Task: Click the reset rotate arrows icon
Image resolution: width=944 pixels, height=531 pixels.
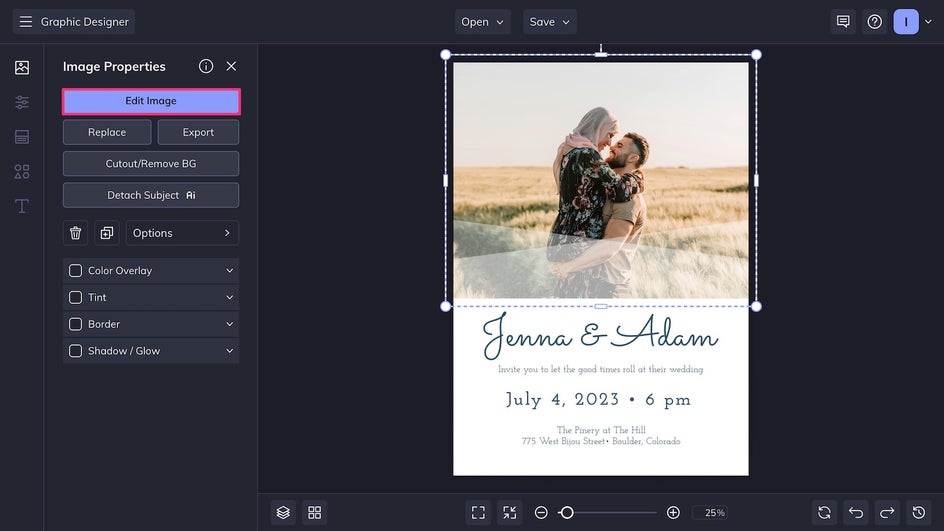Action: click(x=824, y=512)
